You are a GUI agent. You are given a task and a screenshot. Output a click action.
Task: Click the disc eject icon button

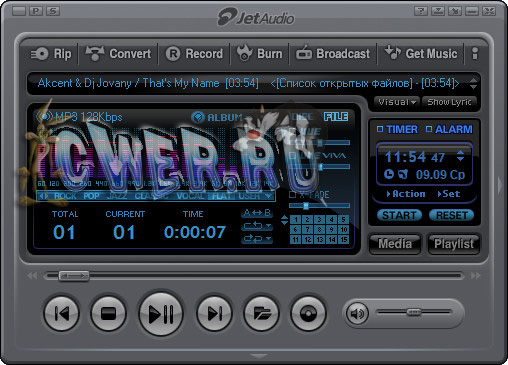tap(308, 313)
